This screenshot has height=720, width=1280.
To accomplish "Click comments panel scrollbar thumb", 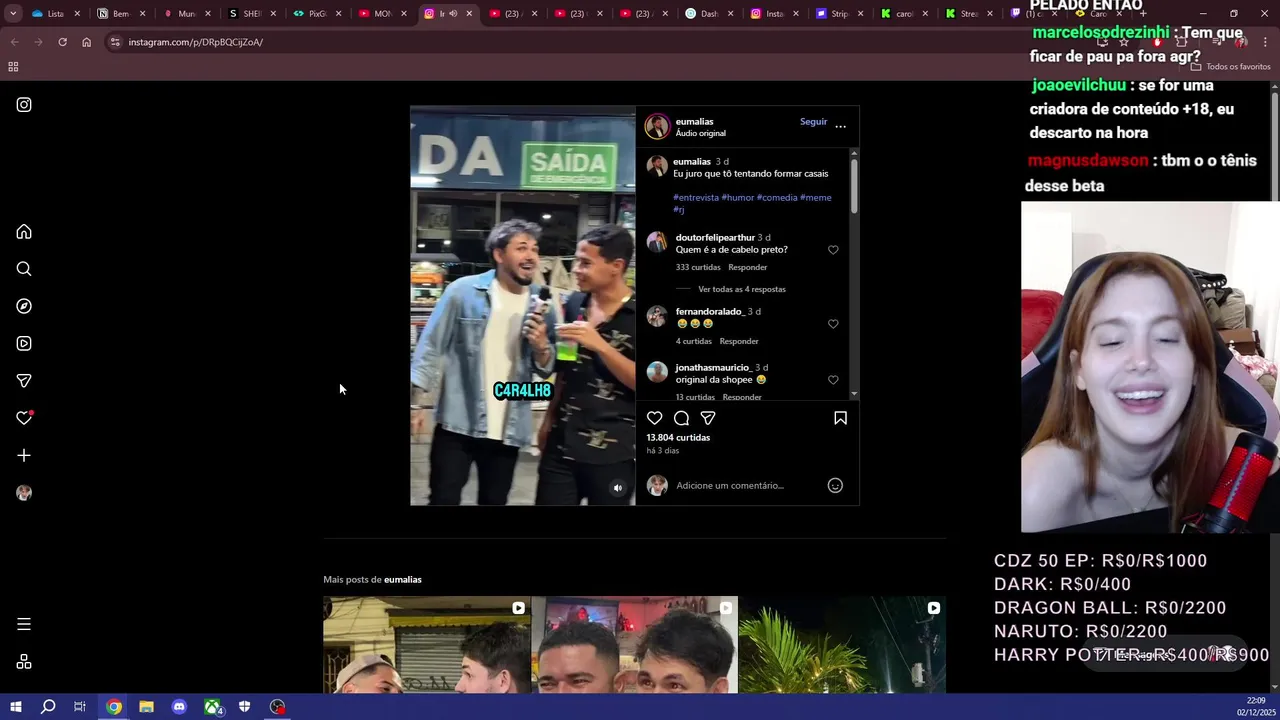I will click(854, 184).
